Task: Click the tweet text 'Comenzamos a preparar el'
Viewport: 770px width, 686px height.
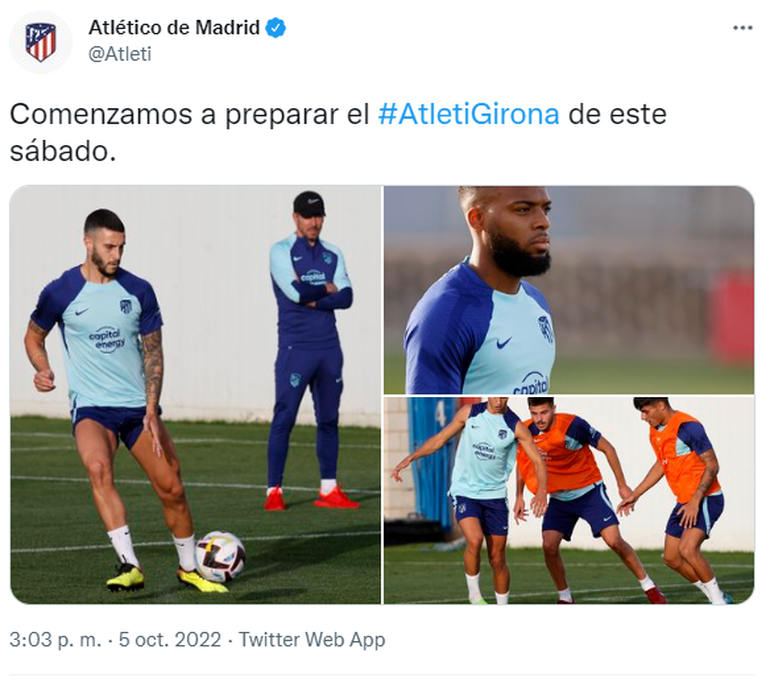Action: [189, 114]
